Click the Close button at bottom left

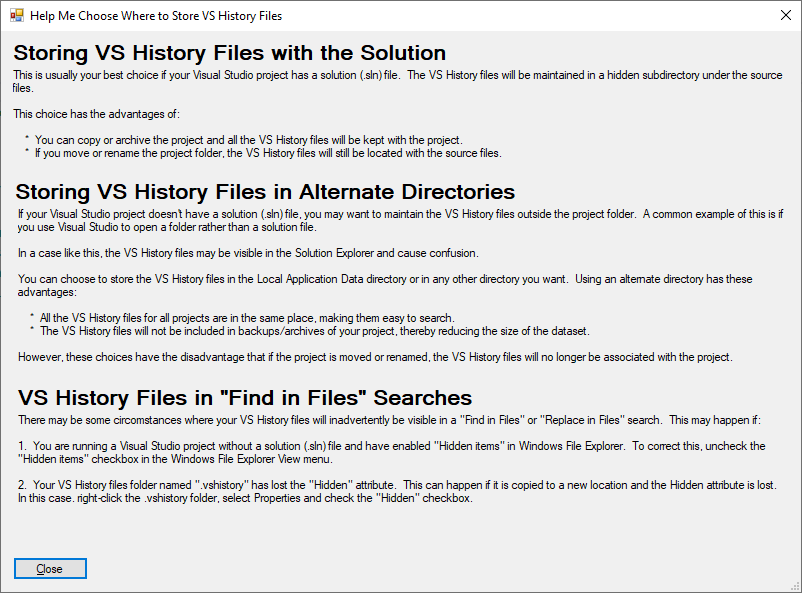pos(50,568)
